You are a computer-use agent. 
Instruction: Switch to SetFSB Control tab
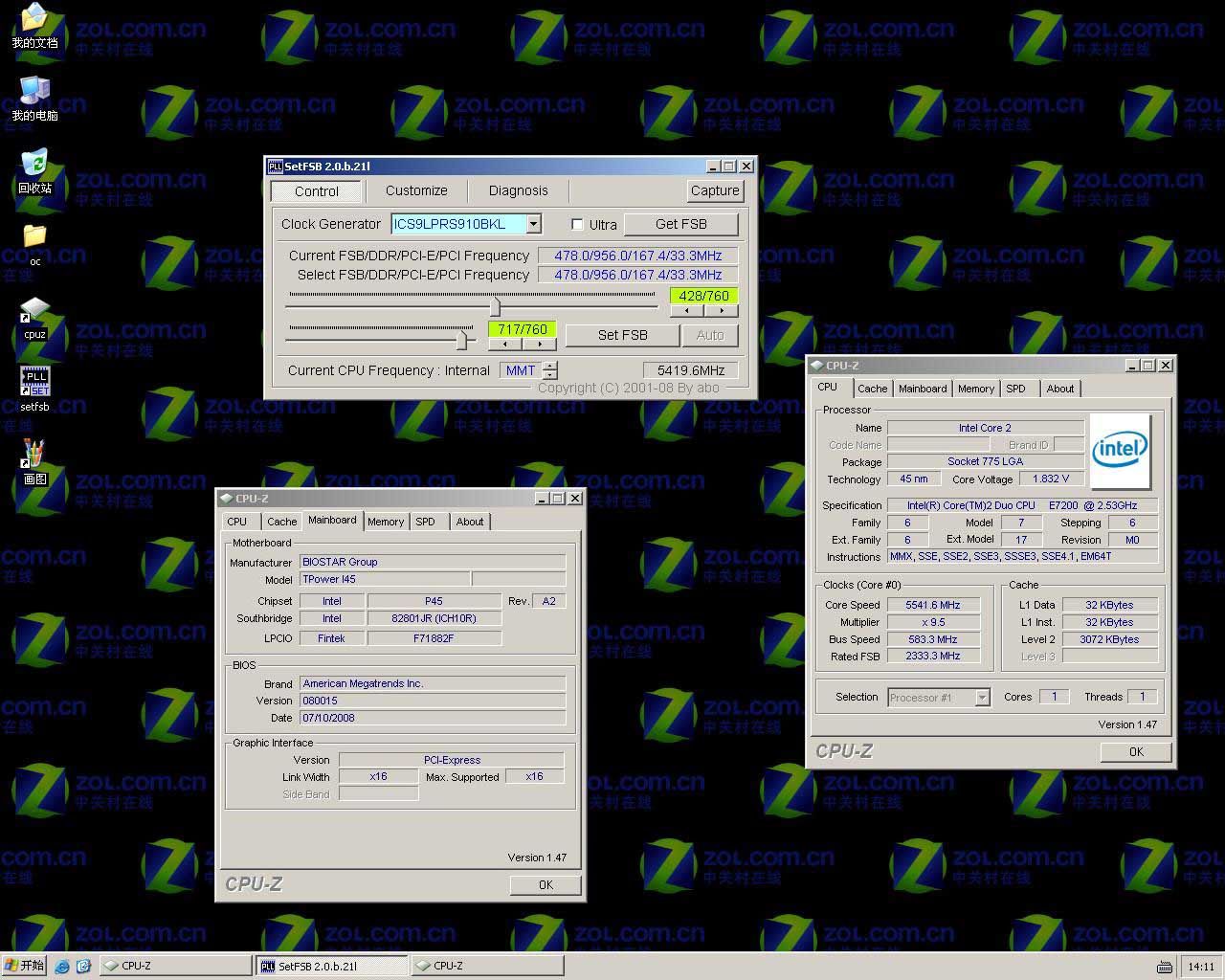coord(317,191)
